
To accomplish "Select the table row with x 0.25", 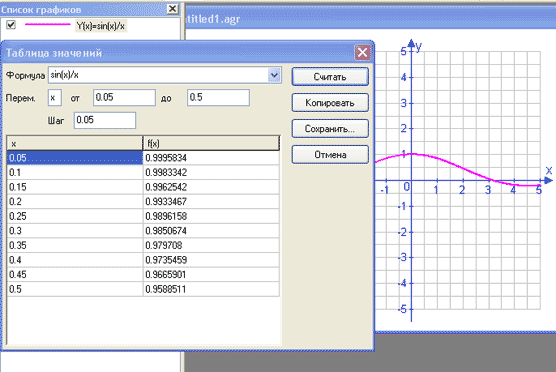I will point(143,216).
